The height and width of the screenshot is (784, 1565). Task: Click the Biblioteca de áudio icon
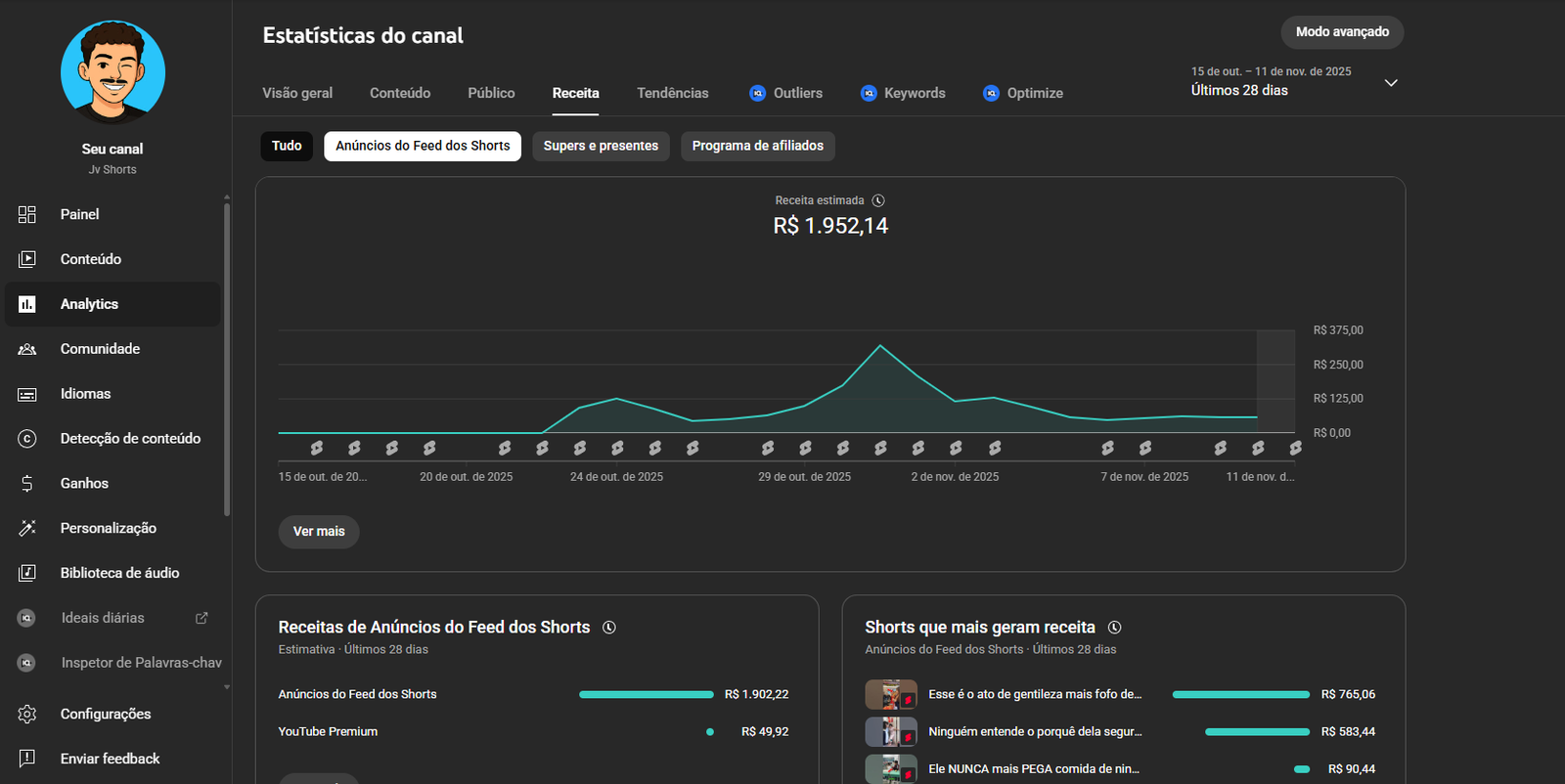(27, 573)
